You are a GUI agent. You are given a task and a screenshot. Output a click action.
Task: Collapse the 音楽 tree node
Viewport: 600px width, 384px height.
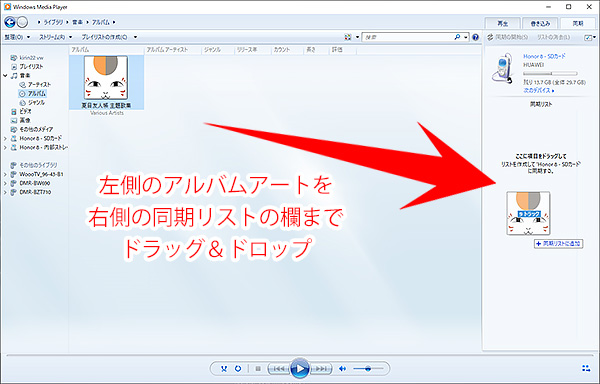[x=5, y=76]
